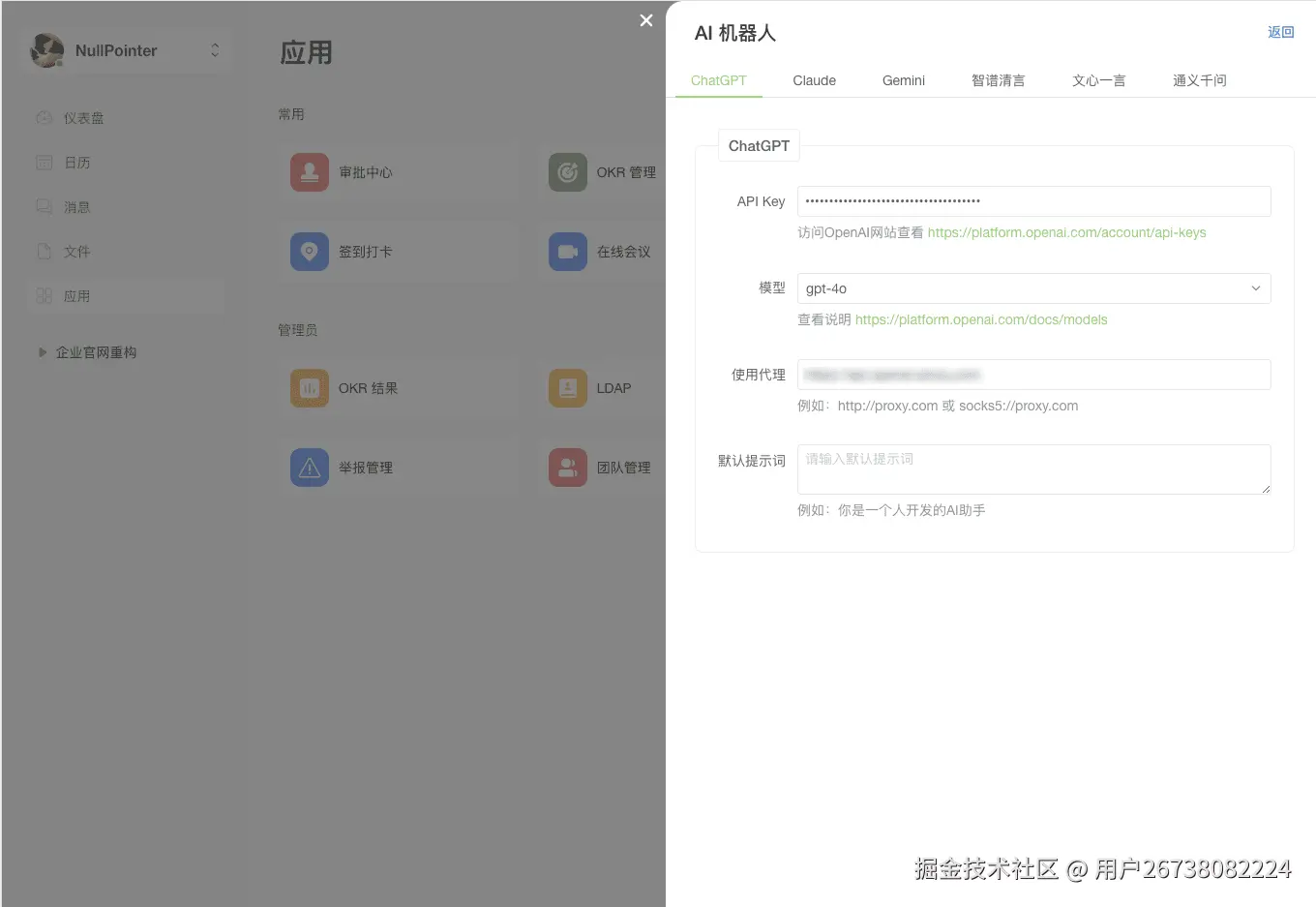Click the 文件 document sidebar icon
Viewport: 1316px width, 907px height.
[x=45, y=252]
